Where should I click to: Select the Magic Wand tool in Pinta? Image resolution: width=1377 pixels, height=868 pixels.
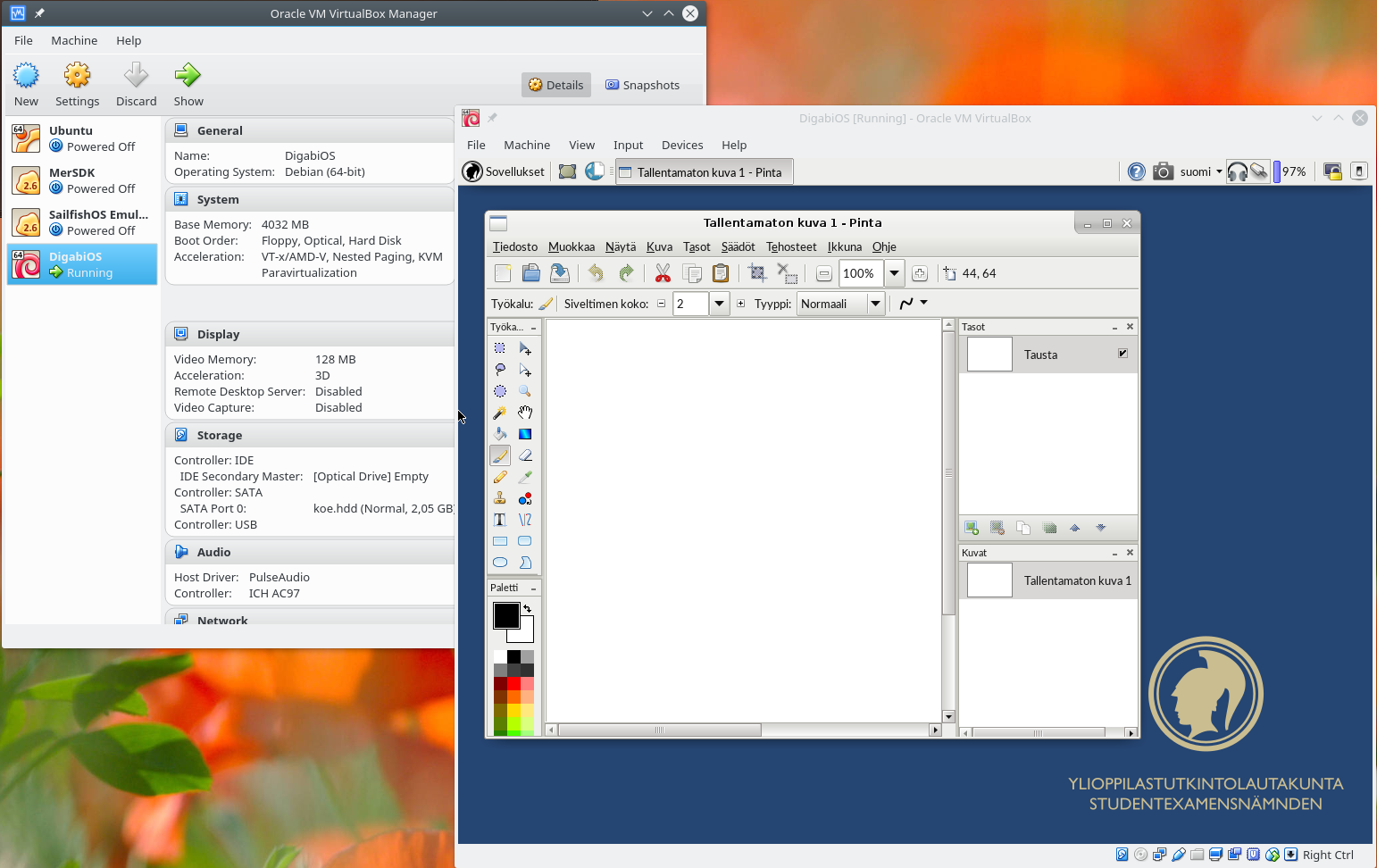[x=500, y=413]
